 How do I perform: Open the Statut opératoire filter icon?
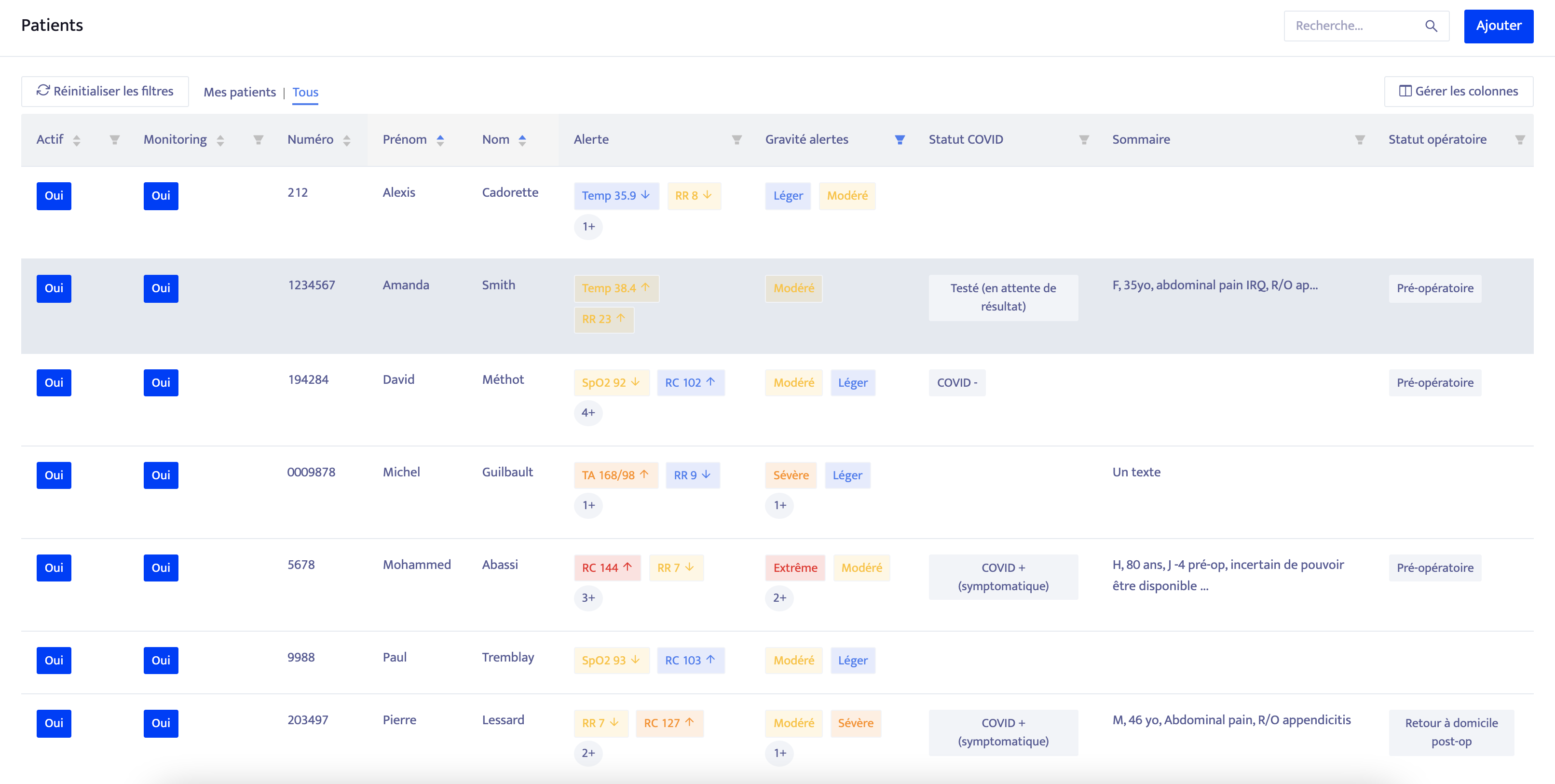[x=1519, y=140]
